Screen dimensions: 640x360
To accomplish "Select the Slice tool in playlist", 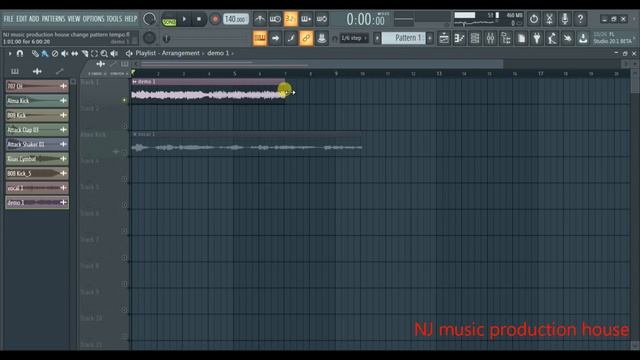I will coord(84,53).
